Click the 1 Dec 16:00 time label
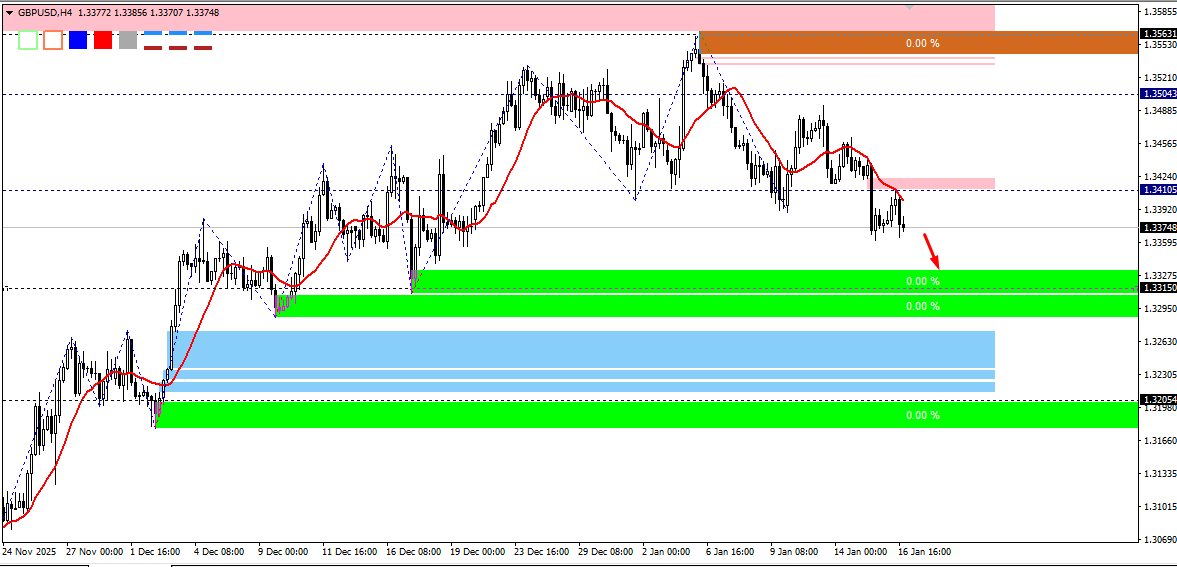This screenshot has width=1177, height=567. click(156, 551)
